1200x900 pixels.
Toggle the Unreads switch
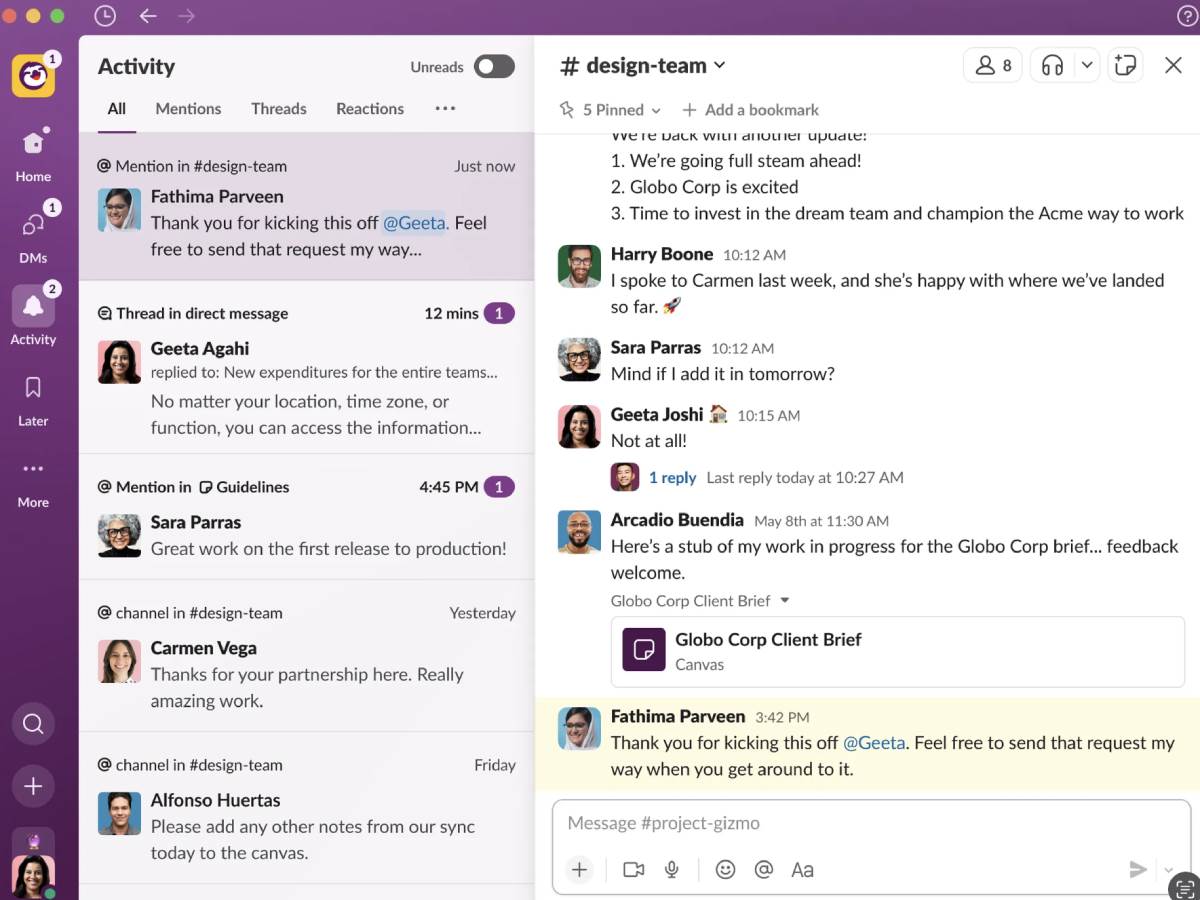point(494,67)
